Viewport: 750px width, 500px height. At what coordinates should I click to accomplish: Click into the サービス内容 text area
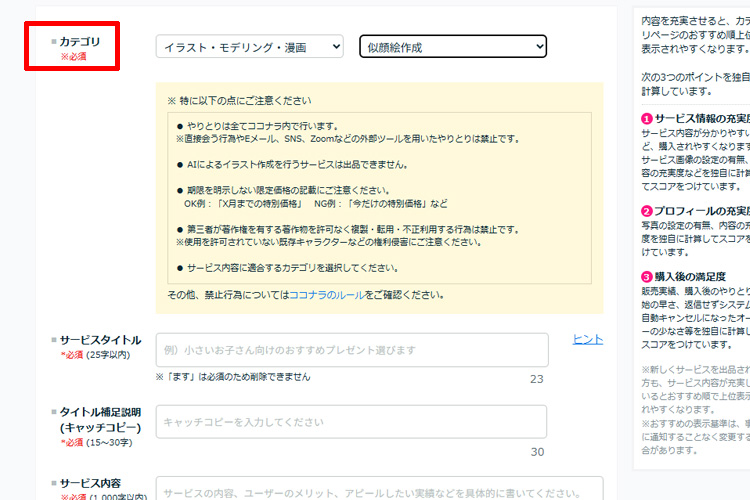[x=352, y=490]
